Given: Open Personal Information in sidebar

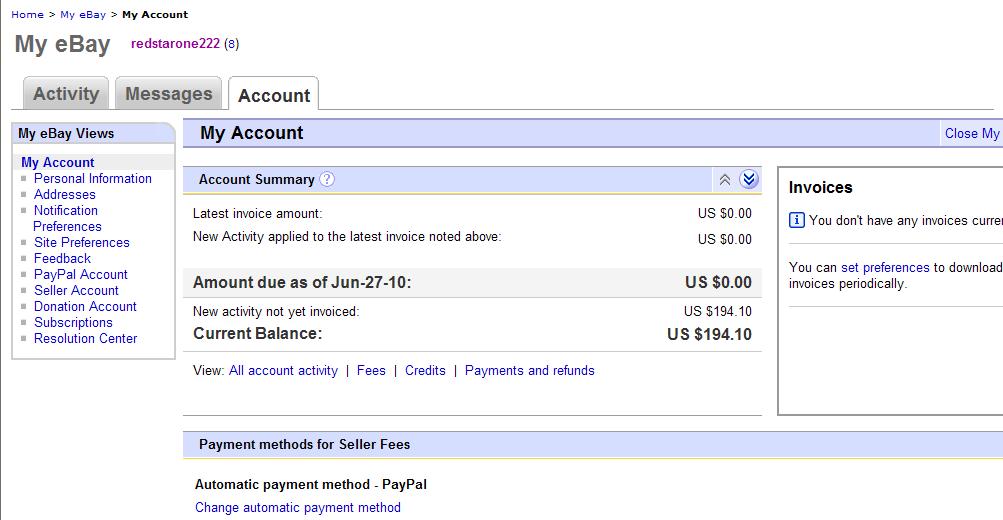Looking at the screenshot, I should pyautogui.click(x=93, y=178).
